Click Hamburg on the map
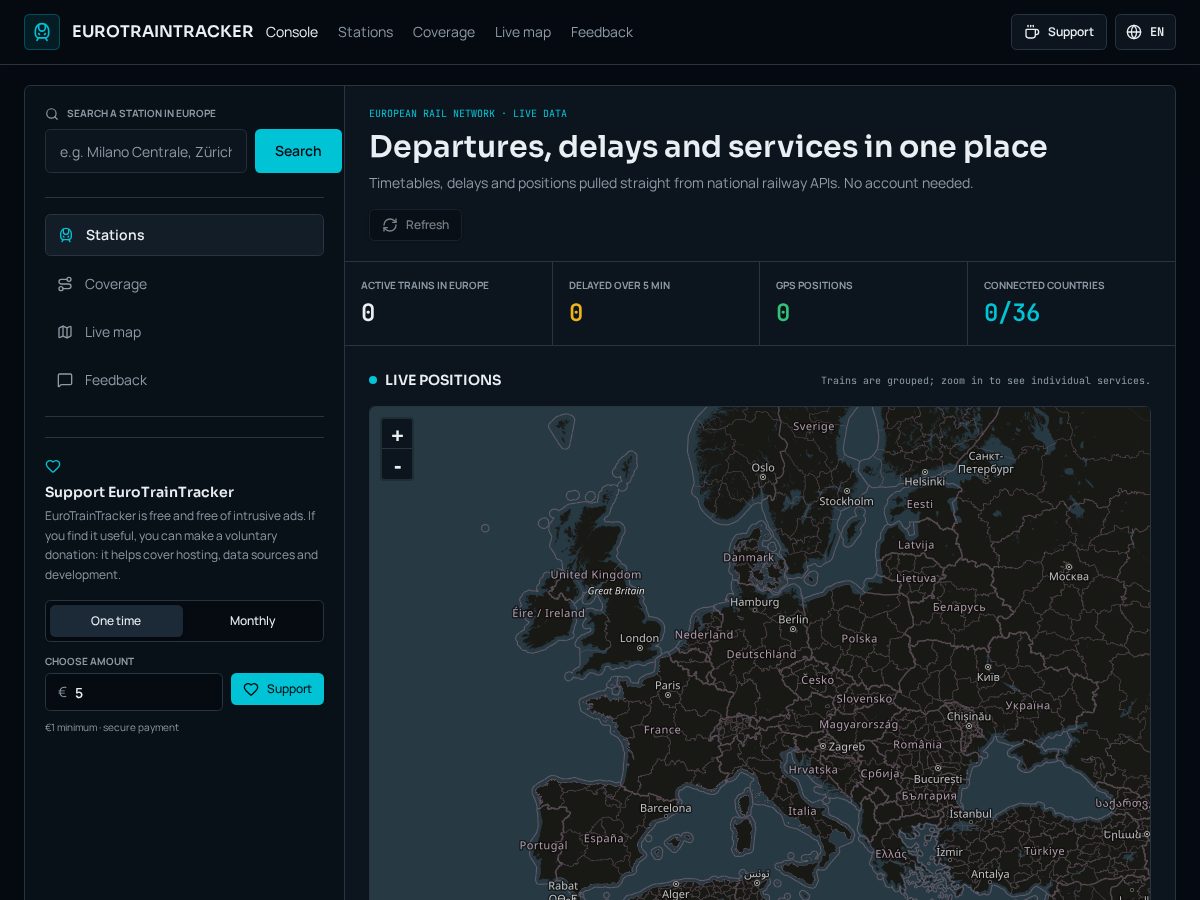1200x900 pixels. point(754,602)
